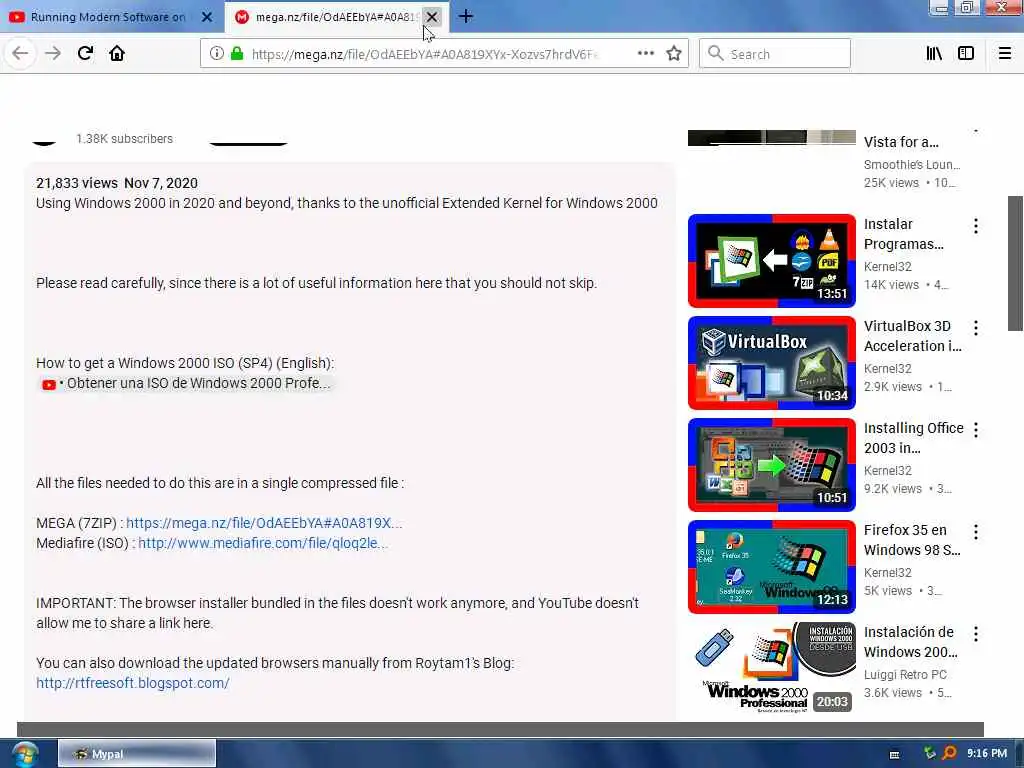Open Firefox 35 en Windows 98 thumbnail
Screen dimensions: 1024x768
(x=771, y=566)
